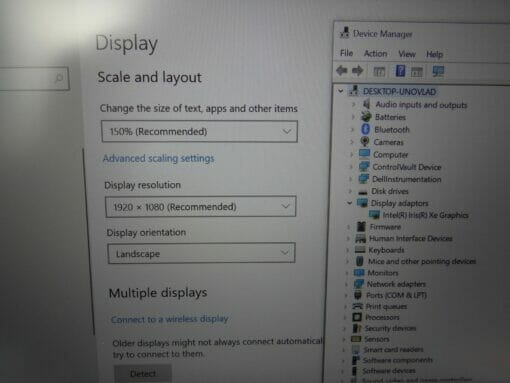This screenshot has width=510, height=383.
Task: Click the Print queues icon
Action: [357, 306]
